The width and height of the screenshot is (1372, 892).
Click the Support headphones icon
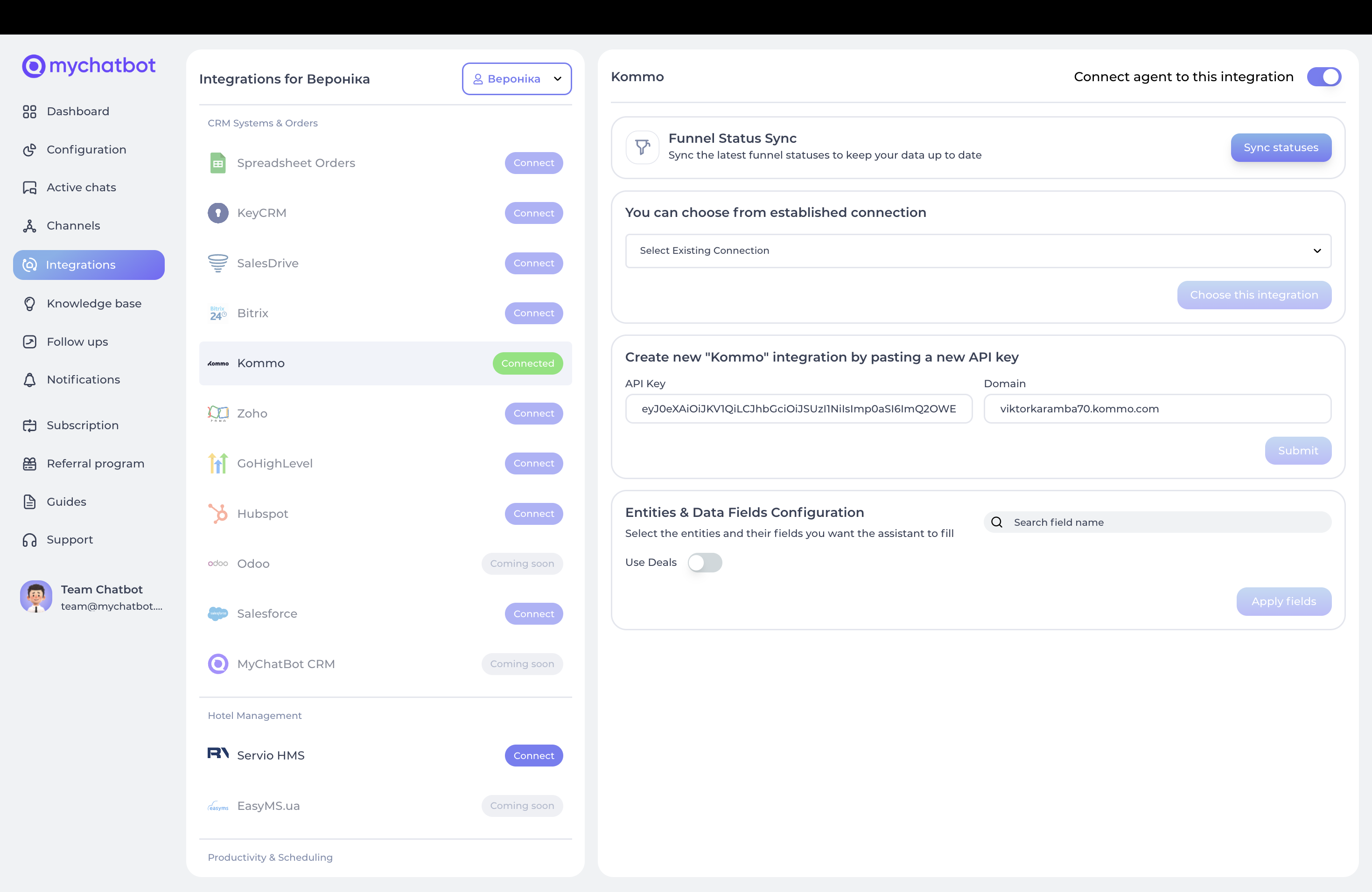(29, 540)
